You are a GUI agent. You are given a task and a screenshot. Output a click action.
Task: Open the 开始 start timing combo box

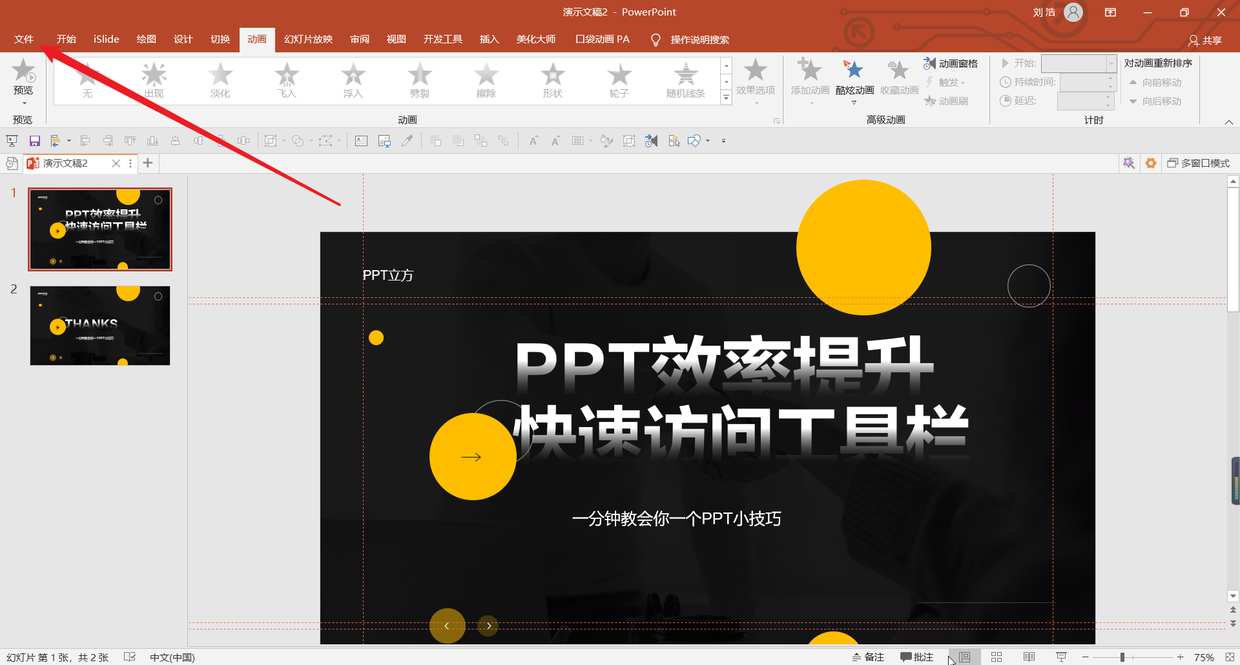point(1078,63)
